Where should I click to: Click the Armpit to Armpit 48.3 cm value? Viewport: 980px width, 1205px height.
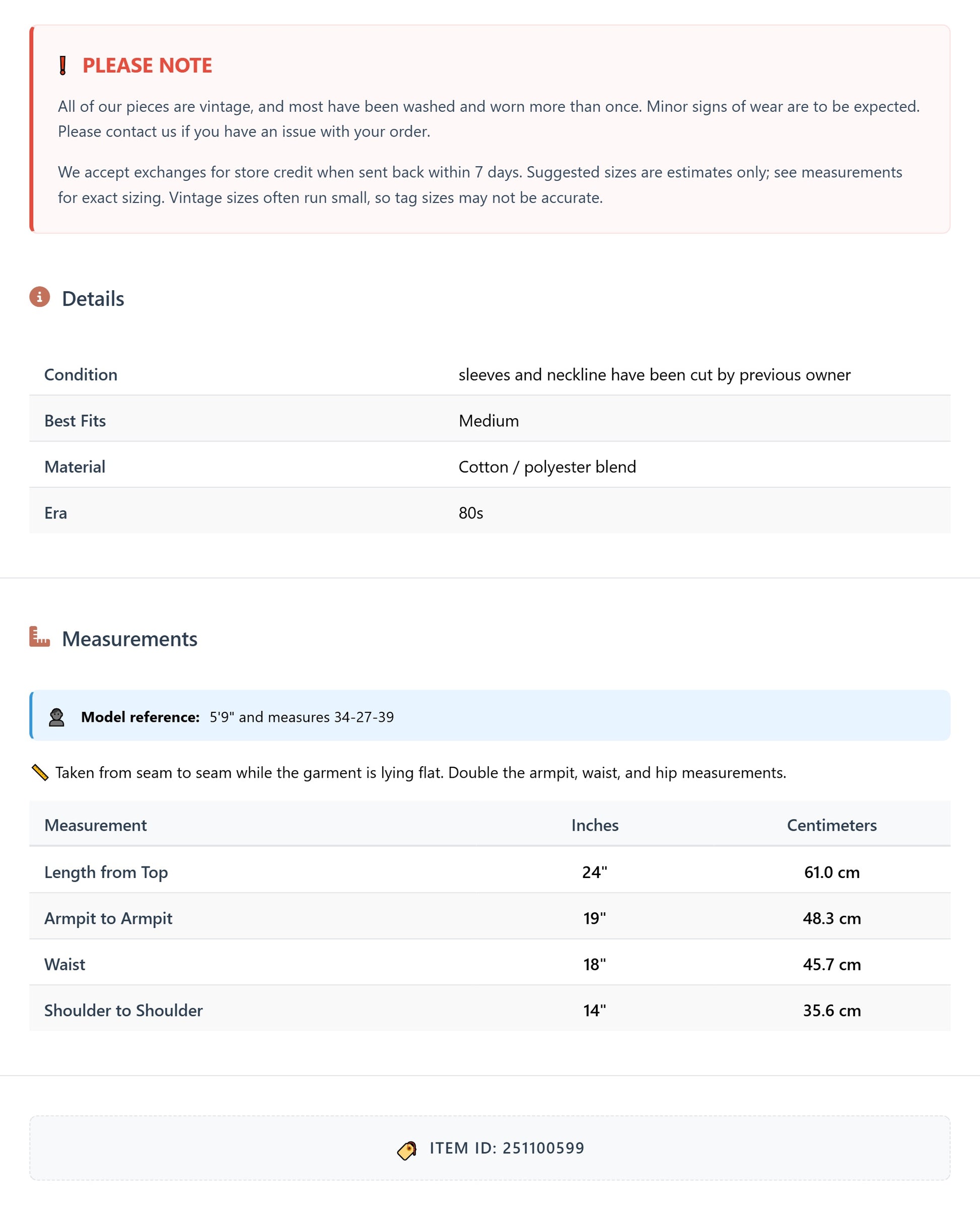coord(831,918)
